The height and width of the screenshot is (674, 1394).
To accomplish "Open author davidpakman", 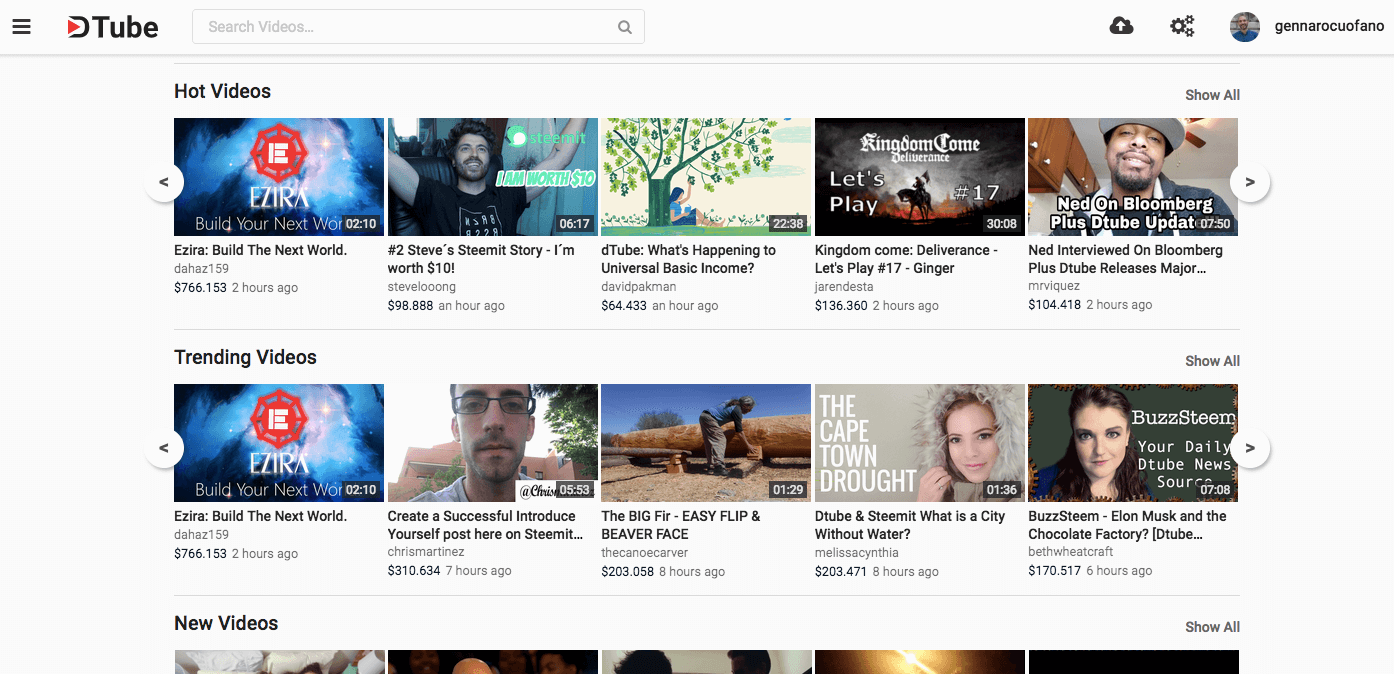I will point(639,287).
